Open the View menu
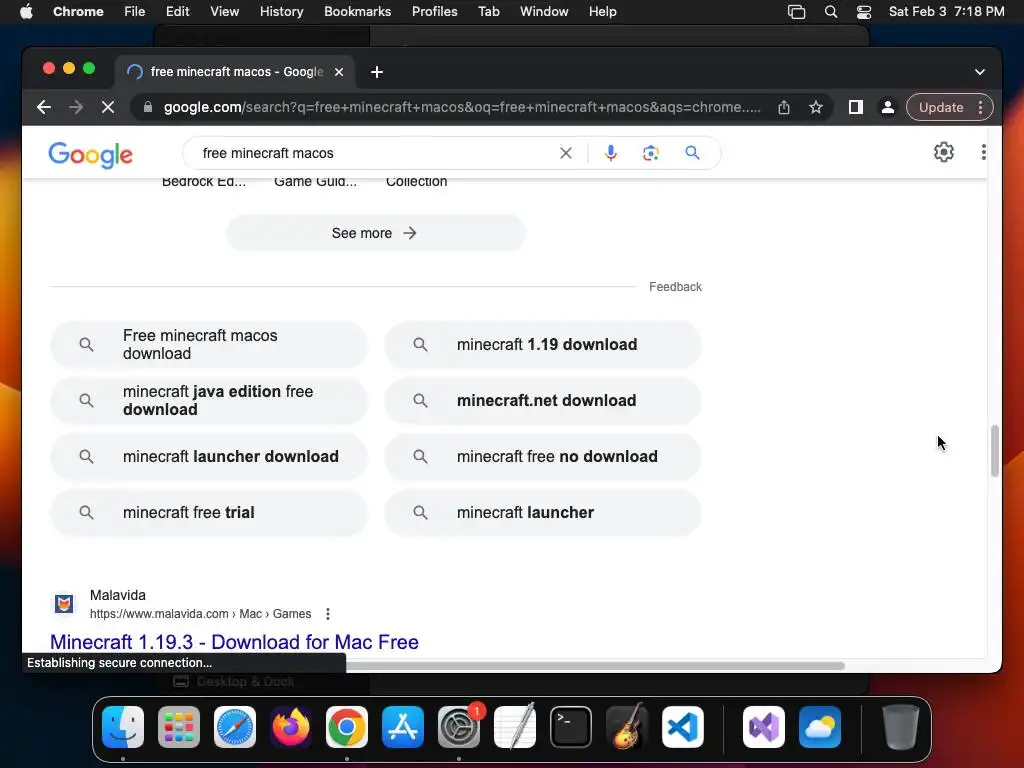The image size is (1024, 768). 225,12
